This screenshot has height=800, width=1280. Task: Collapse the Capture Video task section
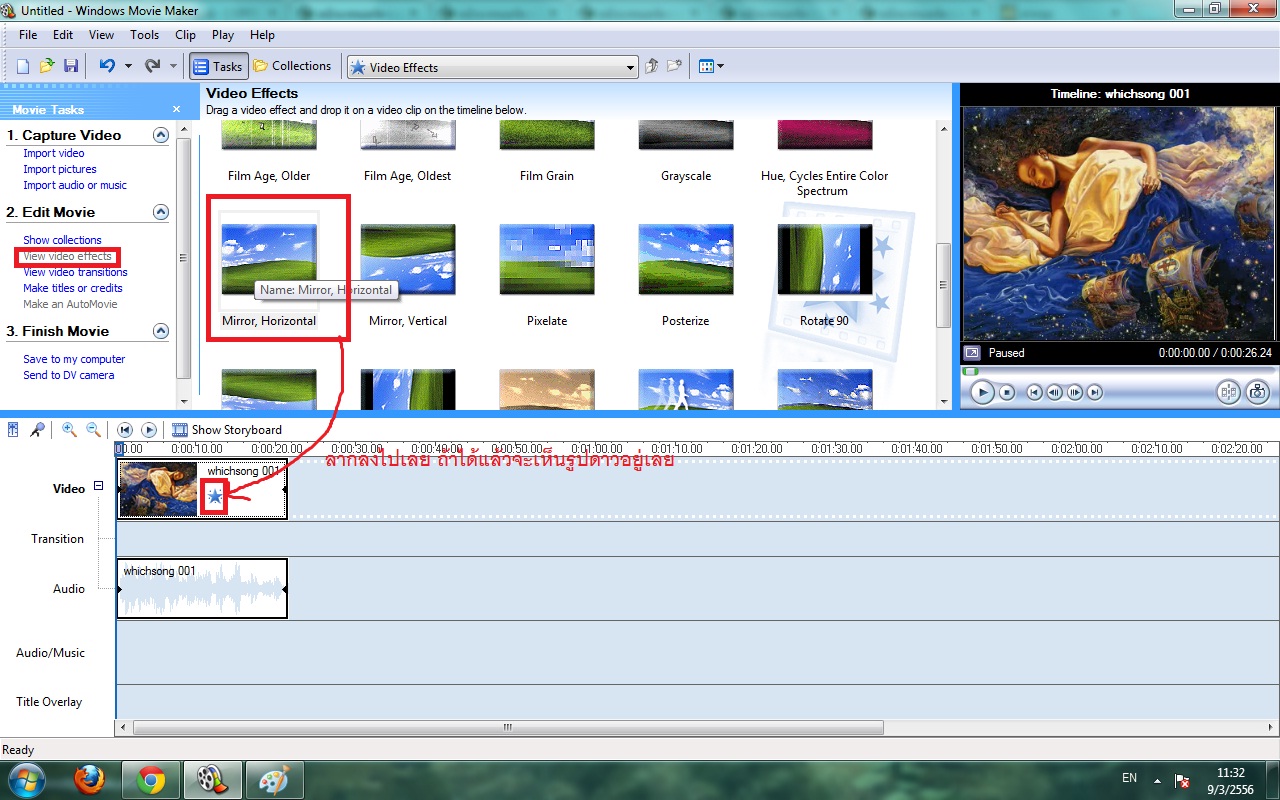tap(160, 135)
